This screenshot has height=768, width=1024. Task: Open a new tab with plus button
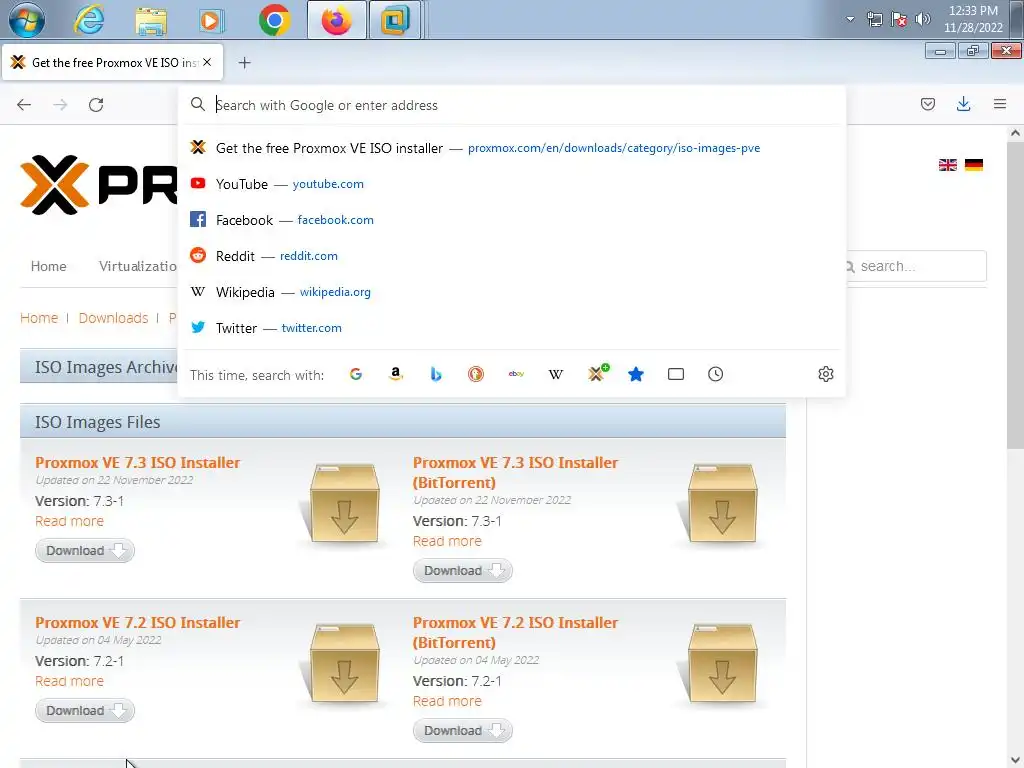tap(244, 63)
